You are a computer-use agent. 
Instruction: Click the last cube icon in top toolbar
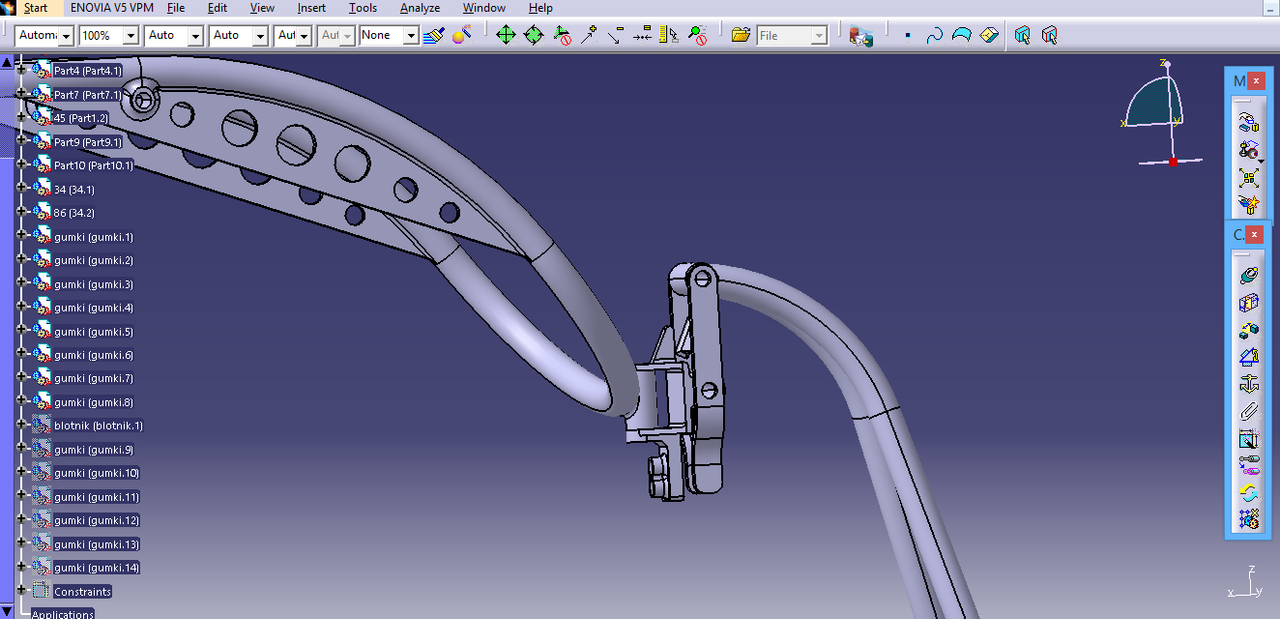click(1049, 35)
